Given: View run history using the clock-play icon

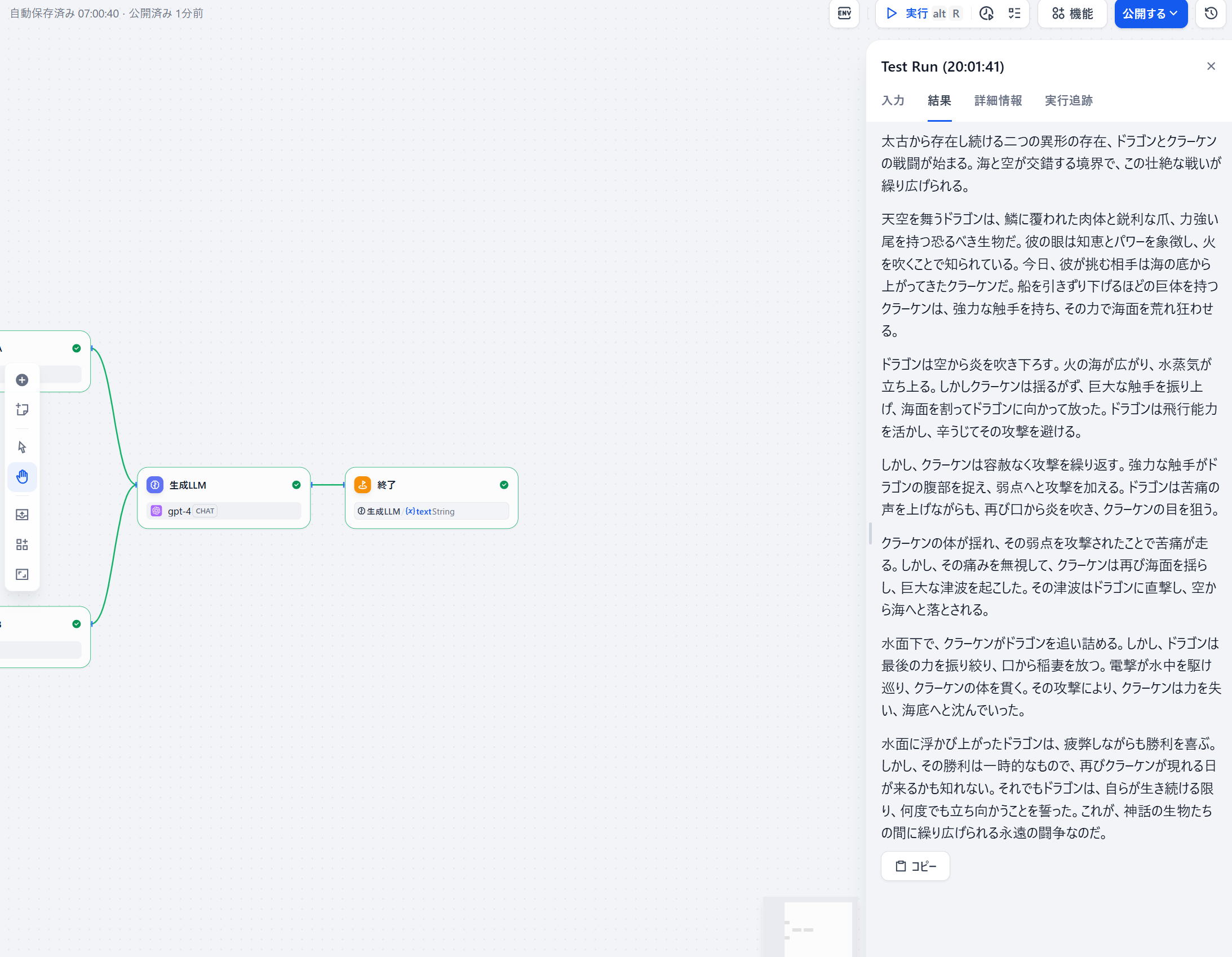Looking at the screenshot, I should (x=986, y=14).
